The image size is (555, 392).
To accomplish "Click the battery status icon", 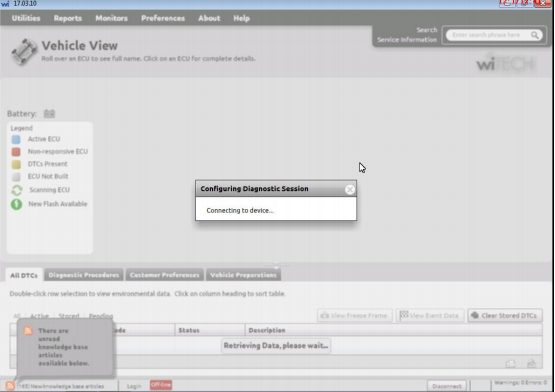I will [49, 114].
